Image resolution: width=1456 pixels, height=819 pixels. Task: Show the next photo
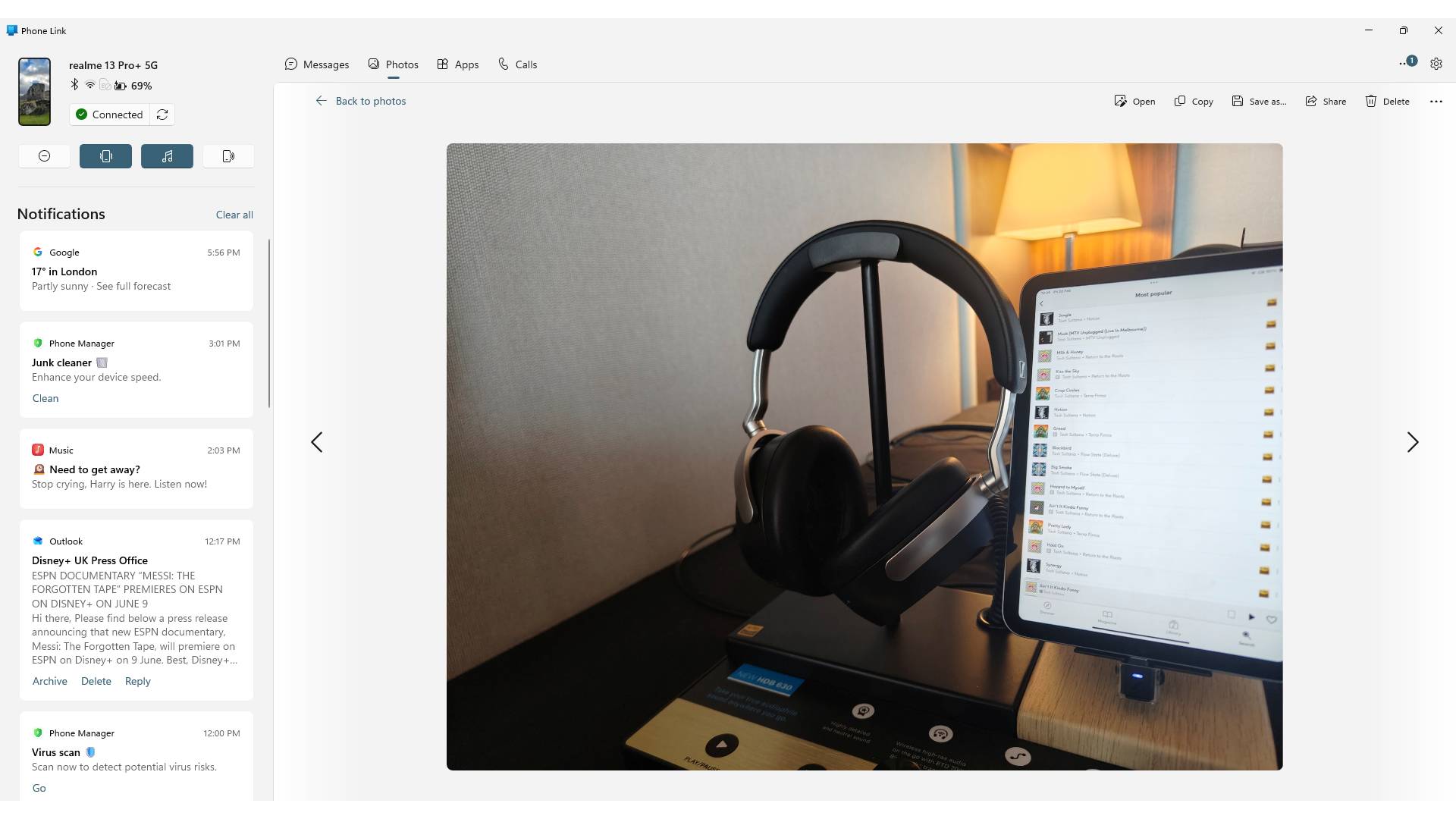1412,442
